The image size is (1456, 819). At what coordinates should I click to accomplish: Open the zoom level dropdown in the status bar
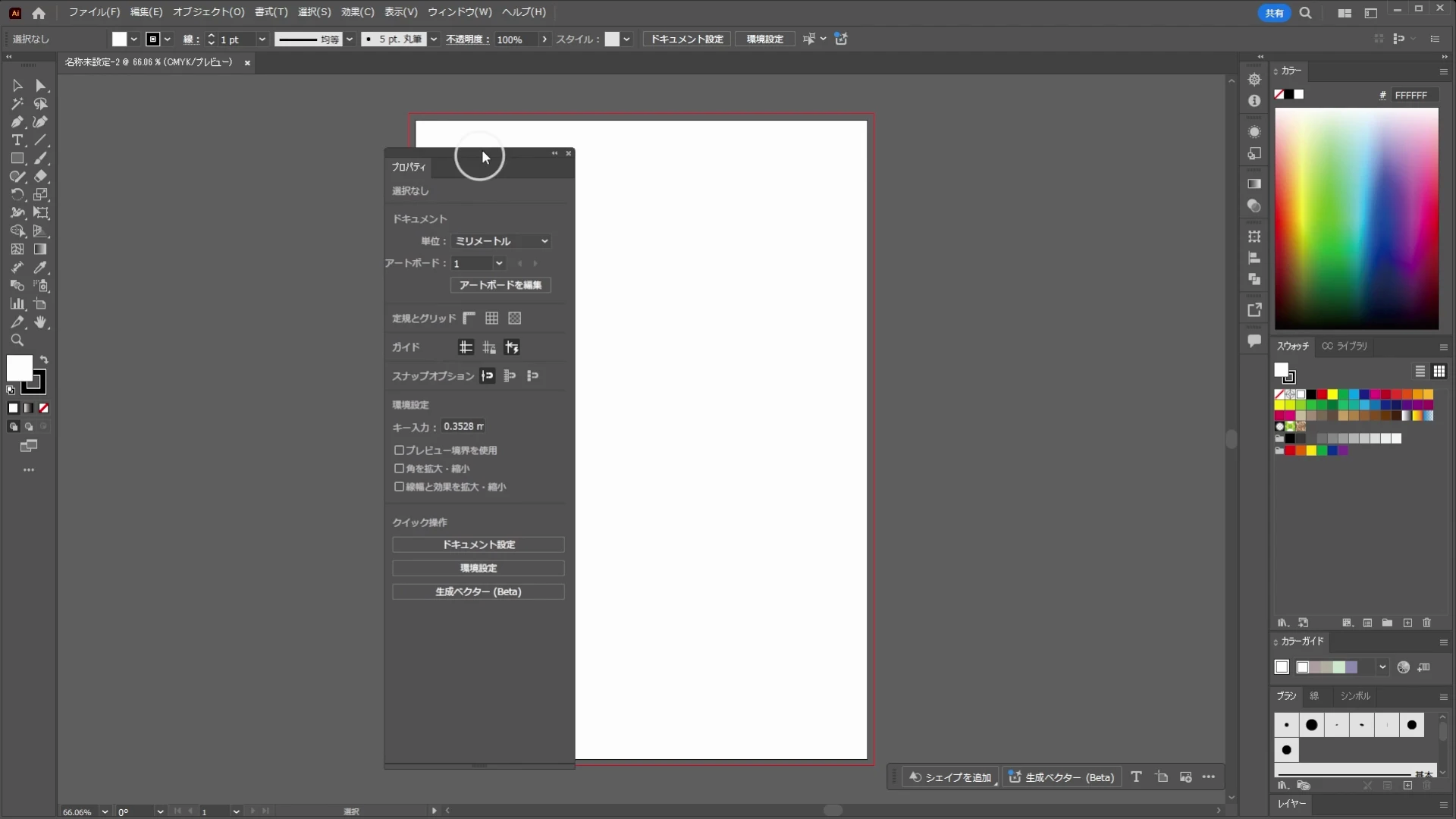point(105,811)
